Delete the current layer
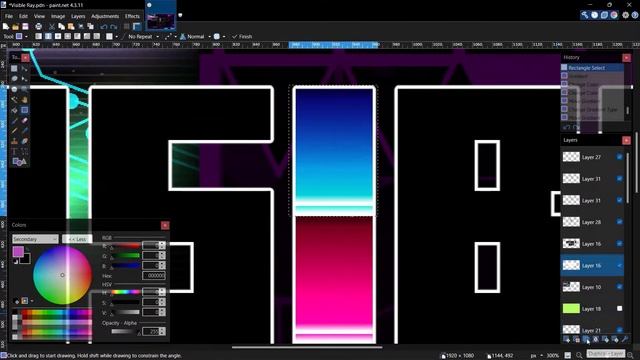This screenshot has width=640, height=360. [x=576, y=339]
